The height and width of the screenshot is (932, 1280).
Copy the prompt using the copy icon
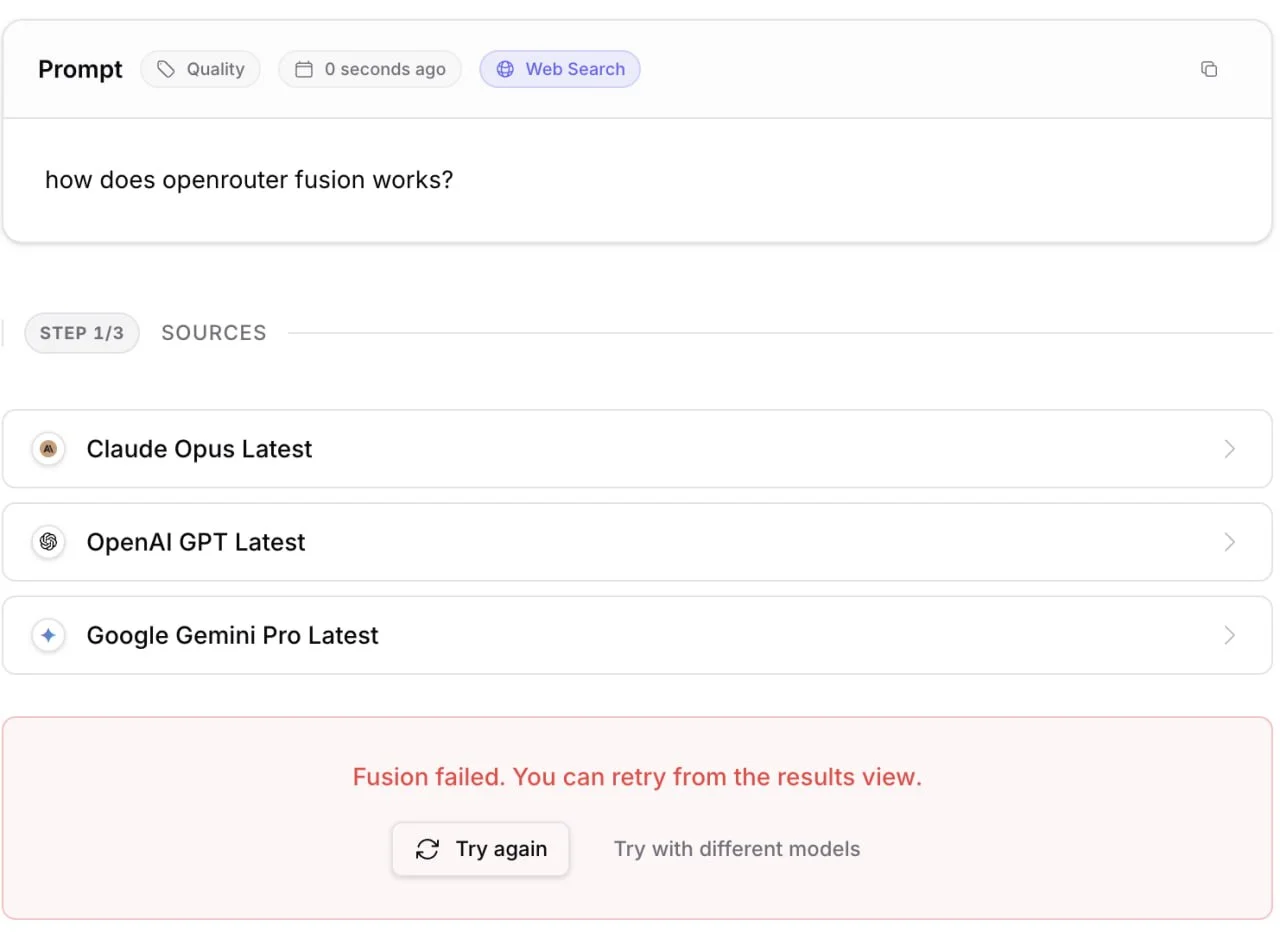pyautogui.click(x=1209, y=69)
